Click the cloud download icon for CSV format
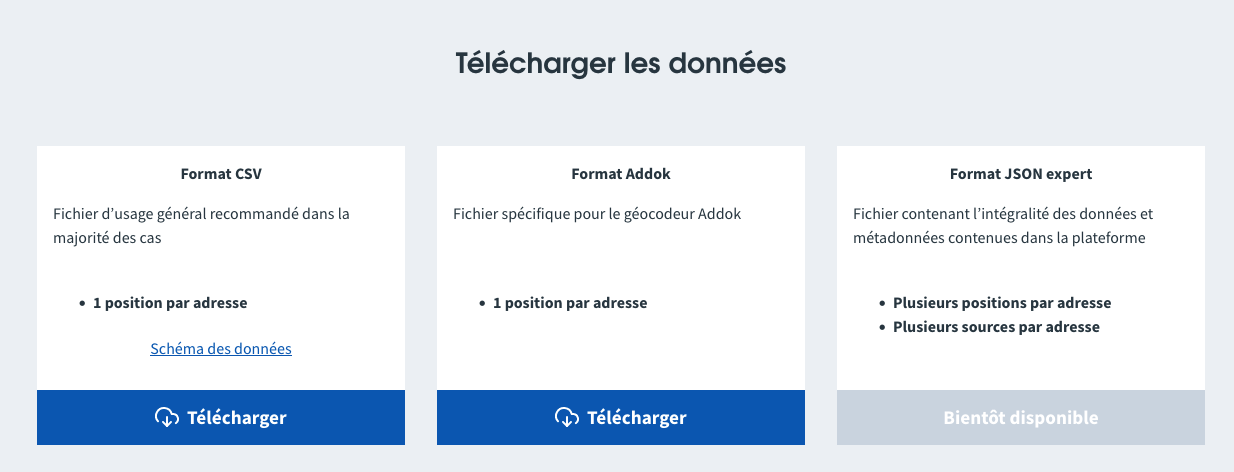1234x472 pixels. pos(167,417)
